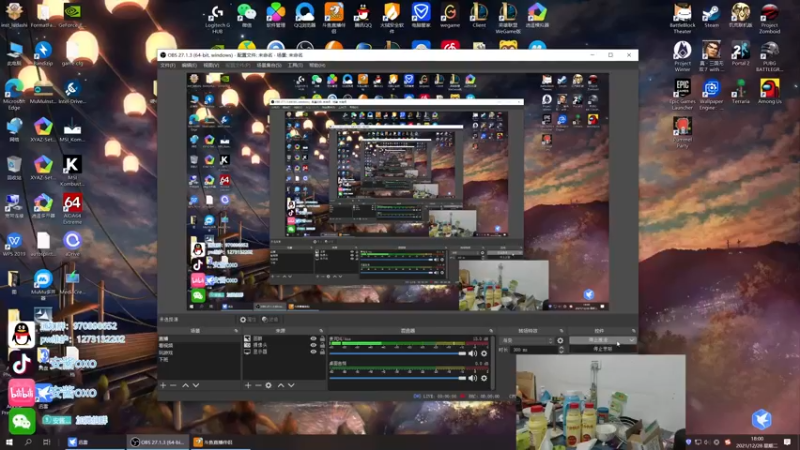
Task: Pop out the Scenes dock panel
Action: 236,331
